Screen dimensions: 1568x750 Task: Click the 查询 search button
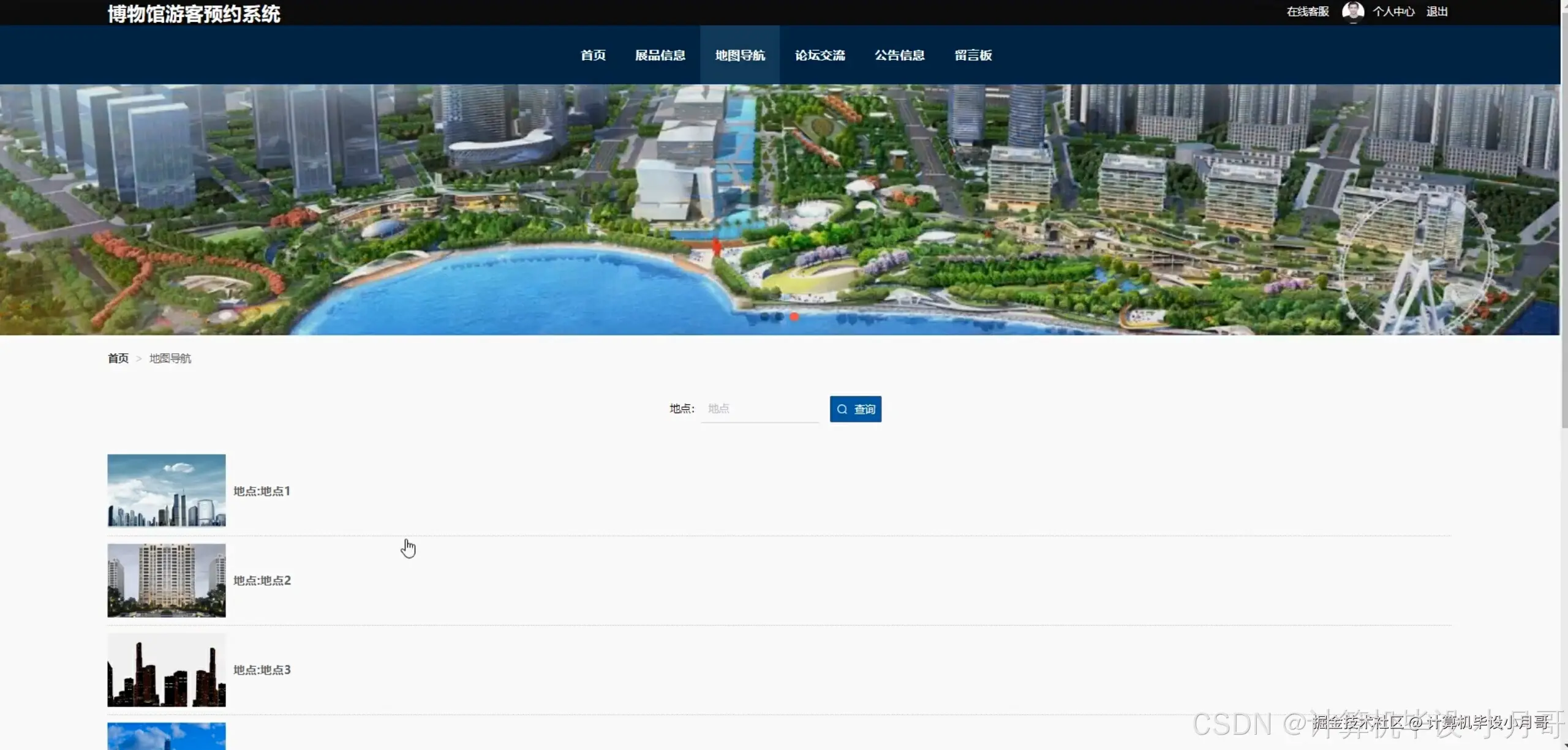855,408
